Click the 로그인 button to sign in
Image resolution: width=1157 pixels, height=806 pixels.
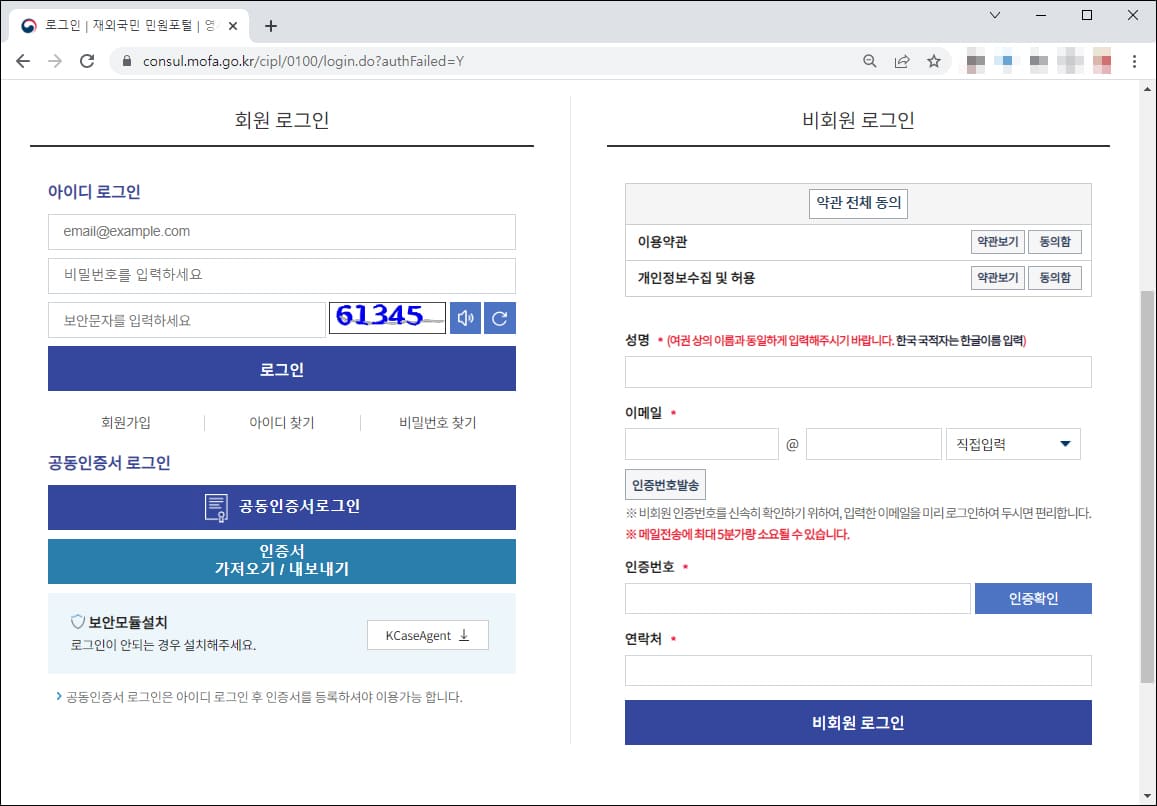pyautogui.click(x=281, y=369)
